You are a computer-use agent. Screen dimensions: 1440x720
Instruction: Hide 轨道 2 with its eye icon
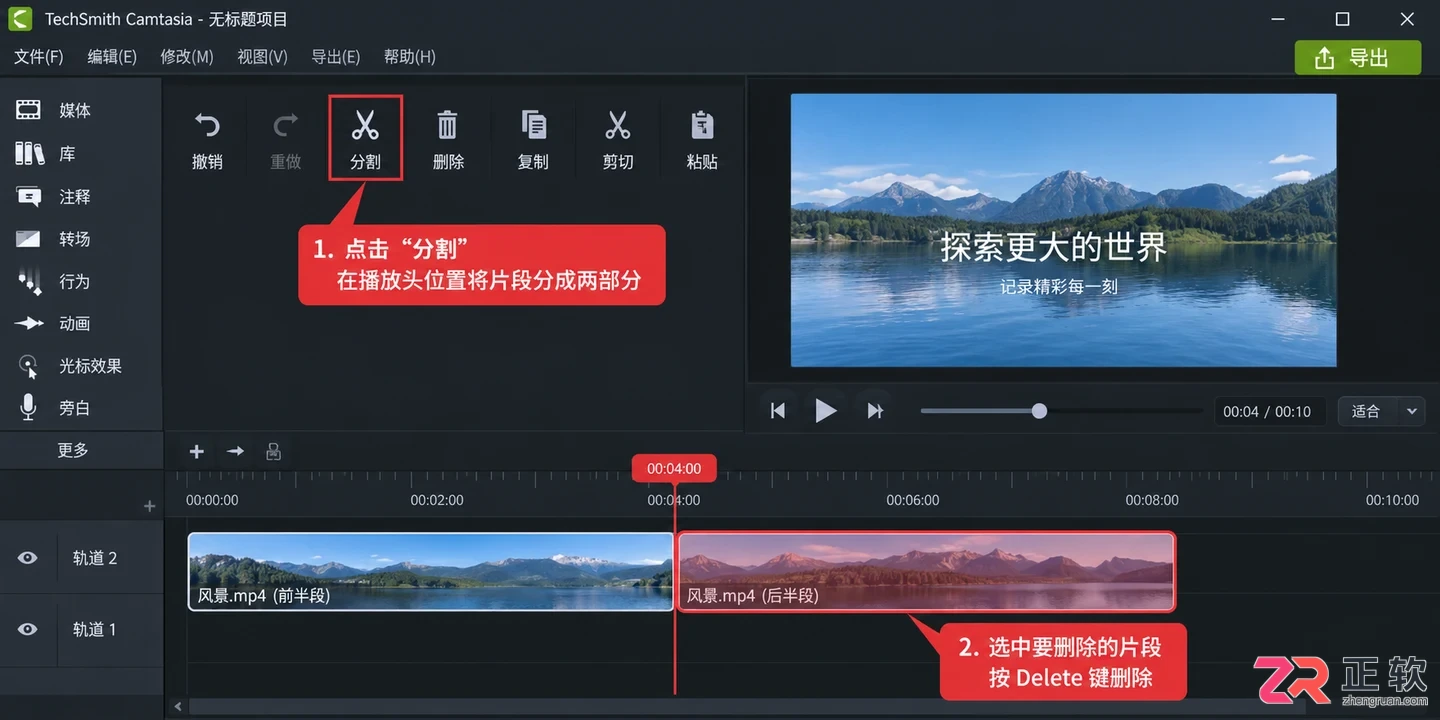pos(28,558)
